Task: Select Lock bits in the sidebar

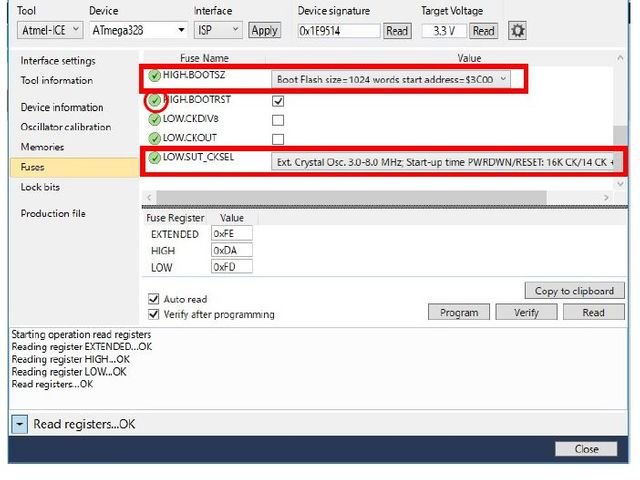Action: 40,187
